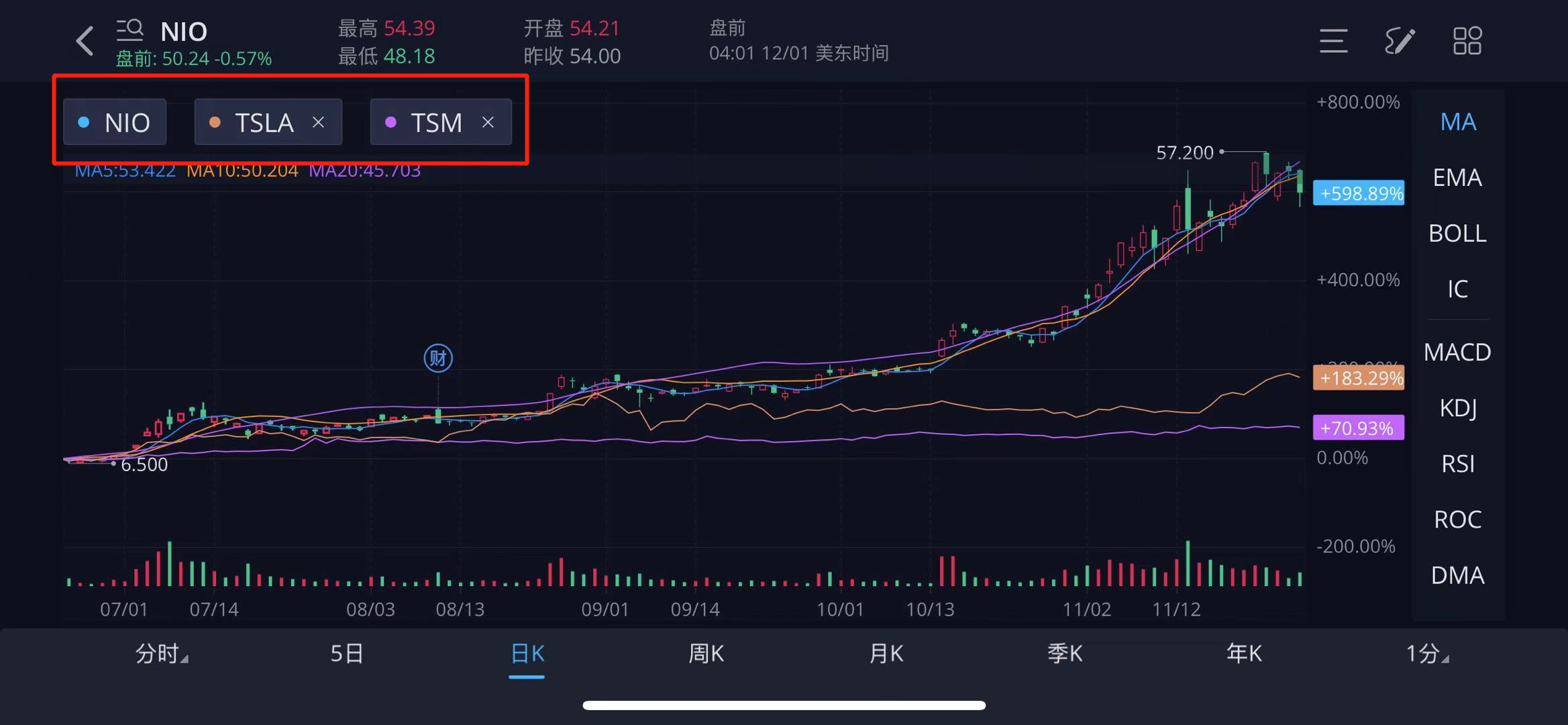The height and width of the screenshot is (725, 1568).
Task: Switch to the 月K tab
Action: coord(886,652)
